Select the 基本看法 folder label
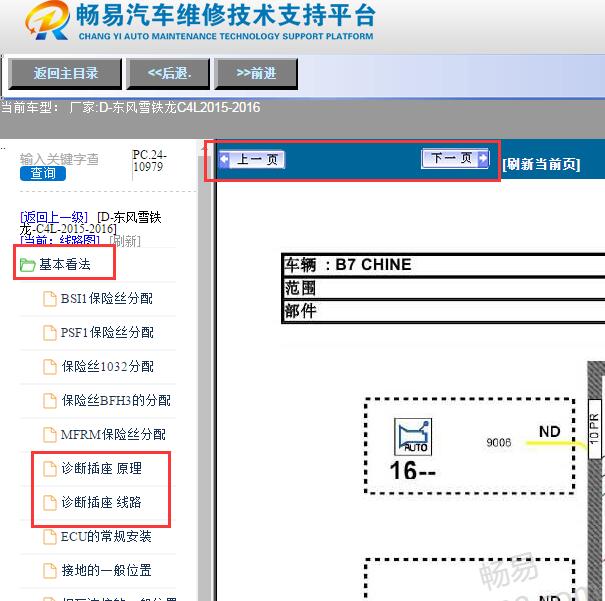 [x=65, y=264]
